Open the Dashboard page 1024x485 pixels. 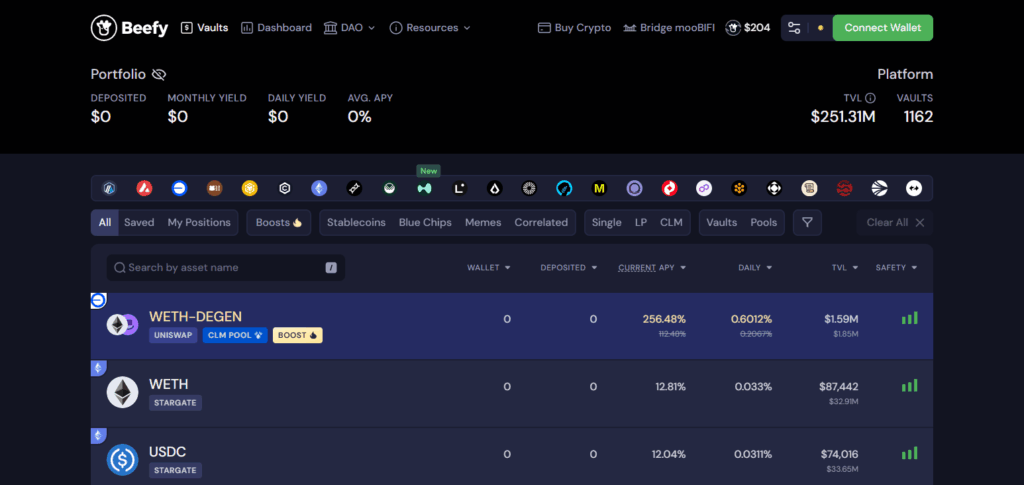pos(277,28)
